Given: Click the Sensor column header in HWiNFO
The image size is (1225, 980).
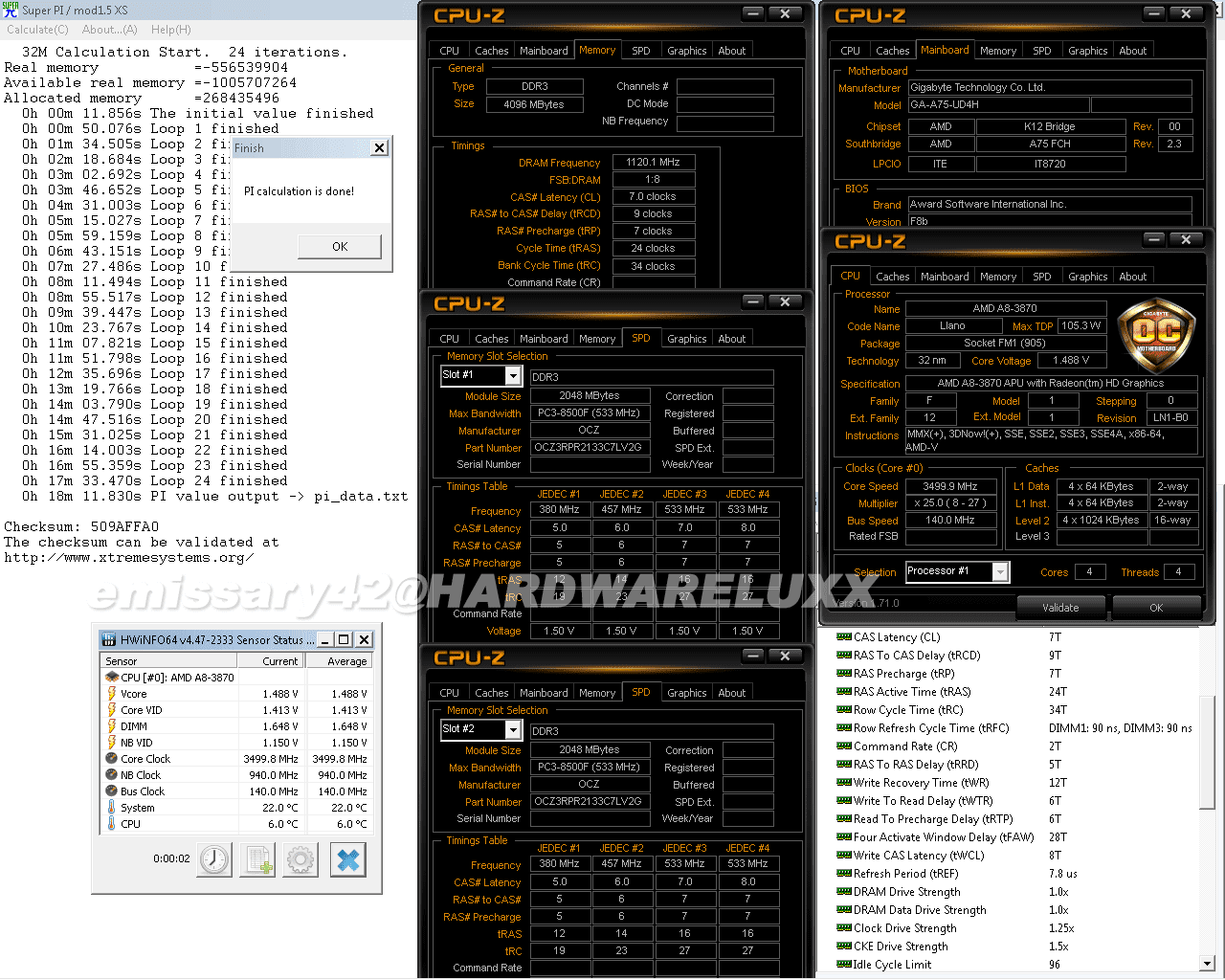Looking at the screenshot, I should click(x=170, y=660).
